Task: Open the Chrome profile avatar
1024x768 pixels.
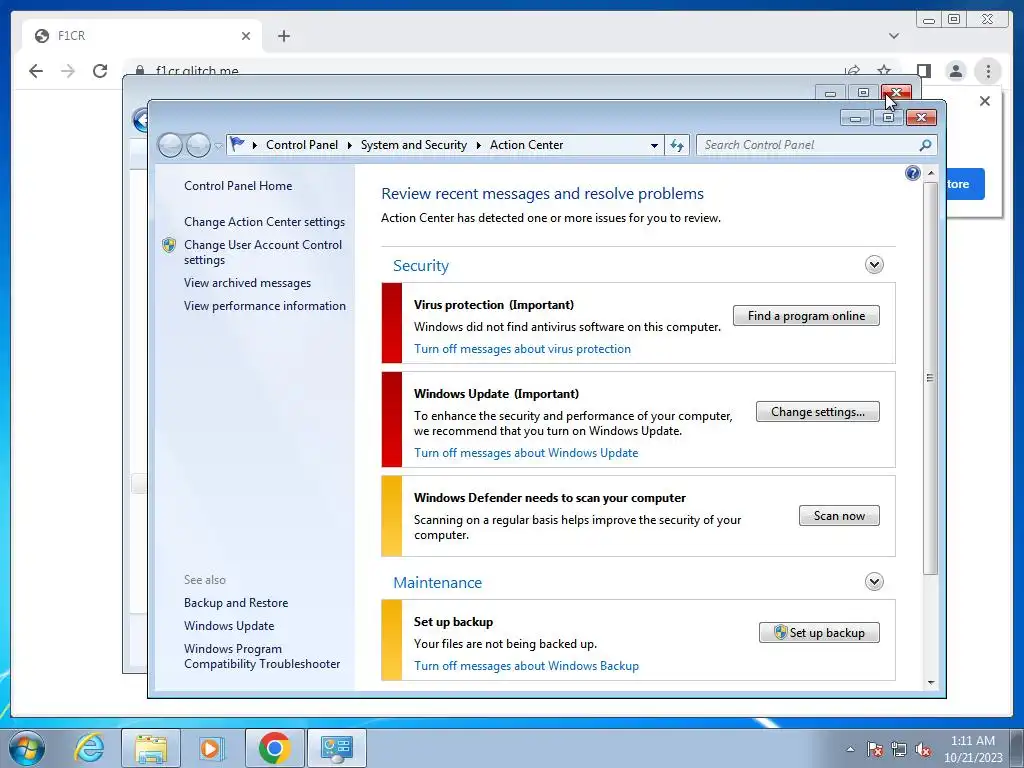Action: coord(955,71)
